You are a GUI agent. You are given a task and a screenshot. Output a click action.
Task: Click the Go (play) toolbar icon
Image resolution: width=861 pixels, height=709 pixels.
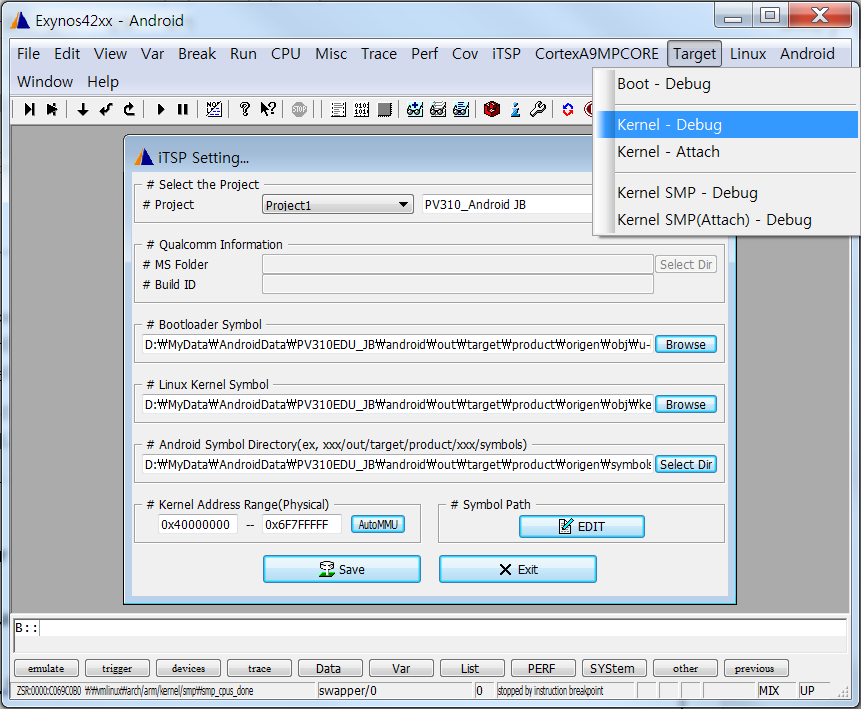[x=161, y=109]
